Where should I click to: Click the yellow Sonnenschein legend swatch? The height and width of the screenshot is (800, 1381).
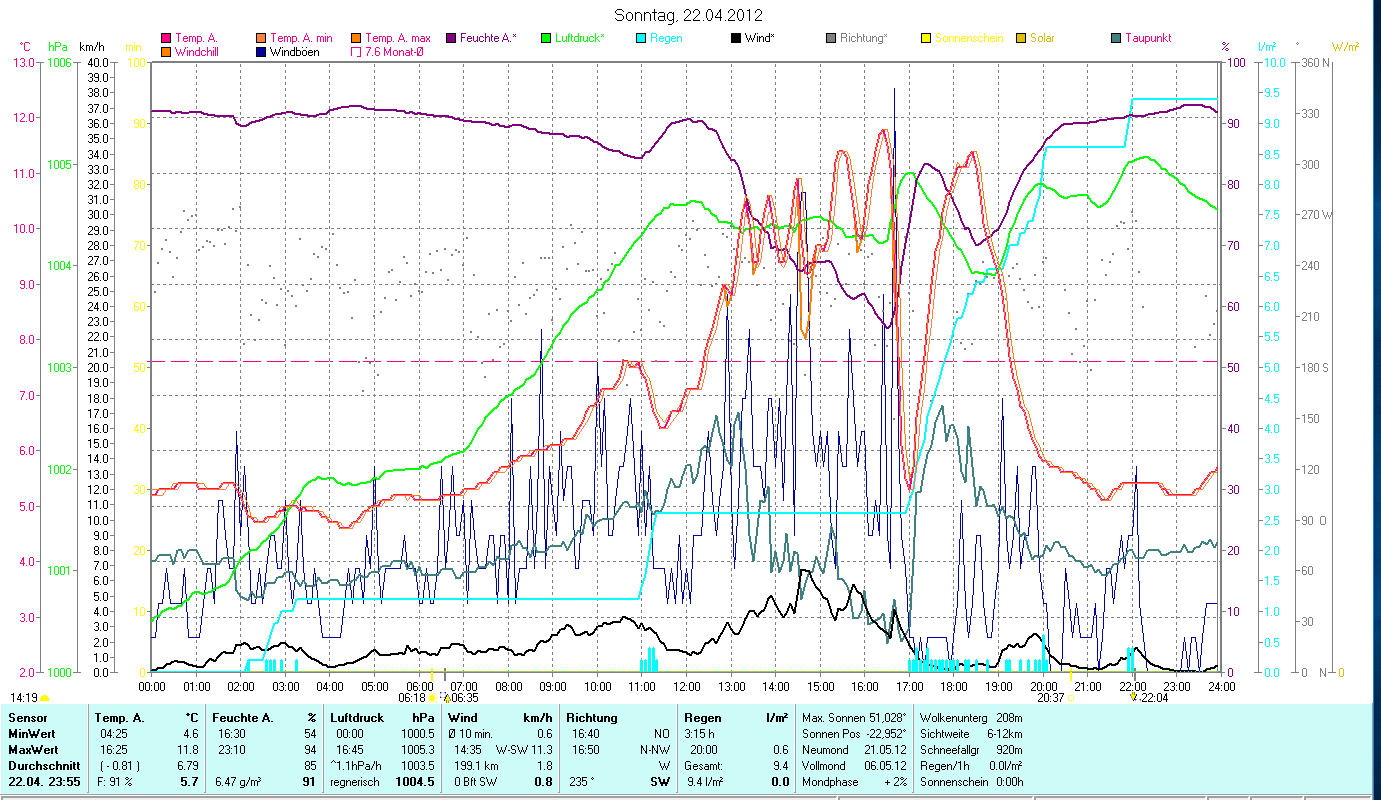926,38
